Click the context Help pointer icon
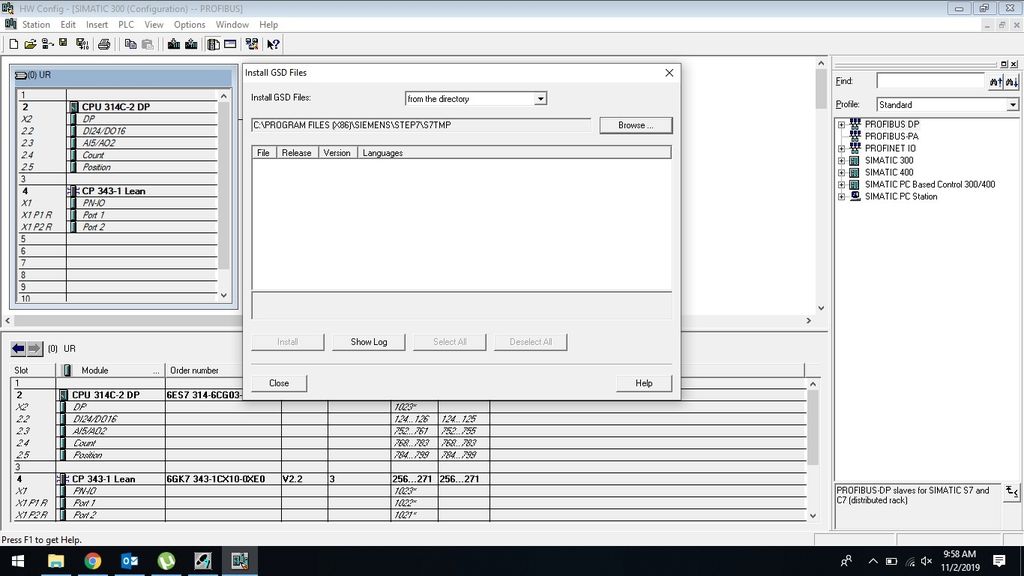Image resolution: width=1024 pixels, height=576 pixels. 273,44
